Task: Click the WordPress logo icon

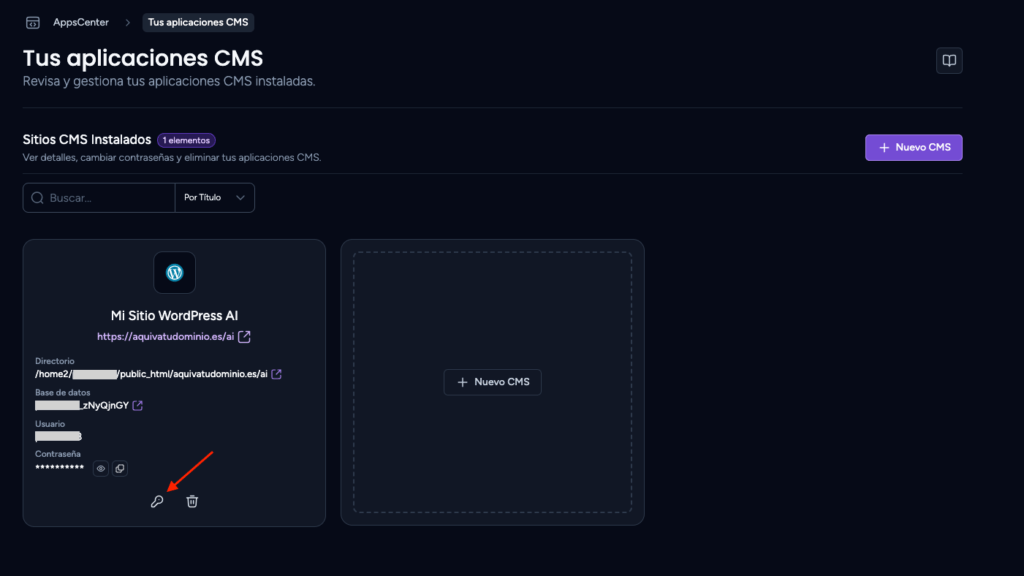Action: tap(174, 272)
